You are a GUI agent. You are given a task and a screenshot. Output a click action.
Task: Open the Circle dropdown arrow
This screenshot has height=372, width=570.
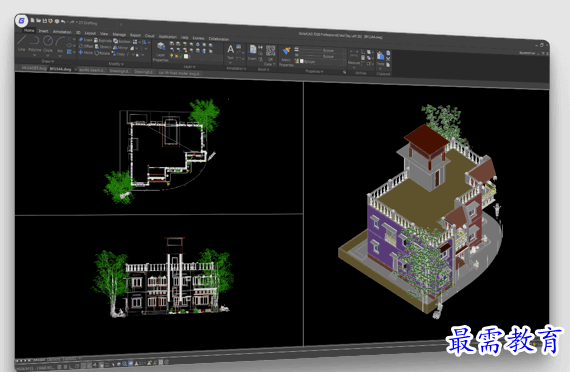[48, 56]
